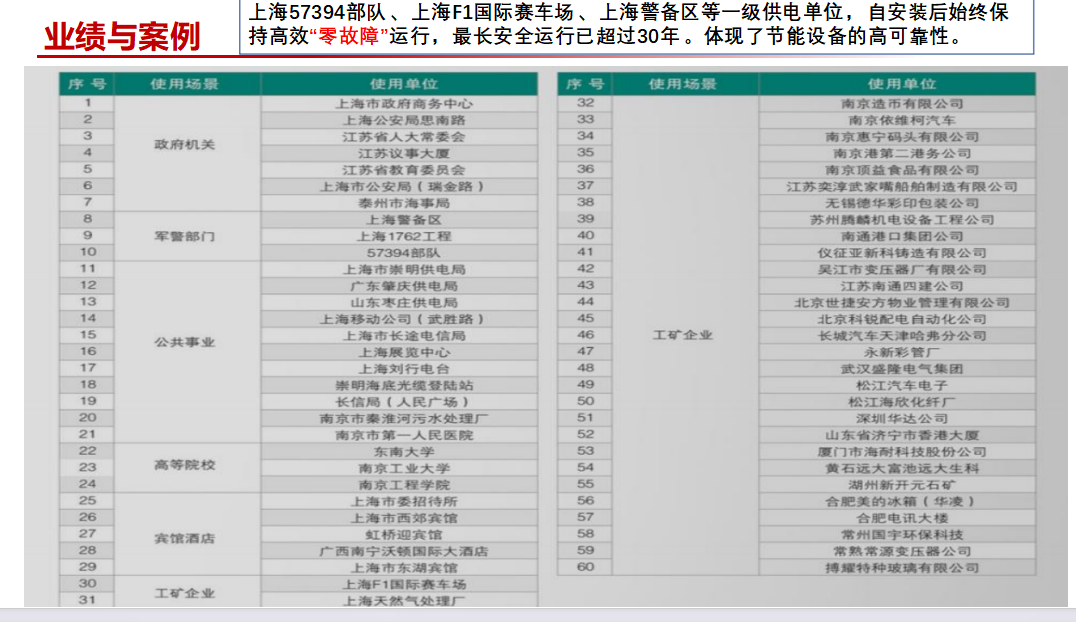
Task: Select the category cell 军警部门
Action: click(185, 236)
